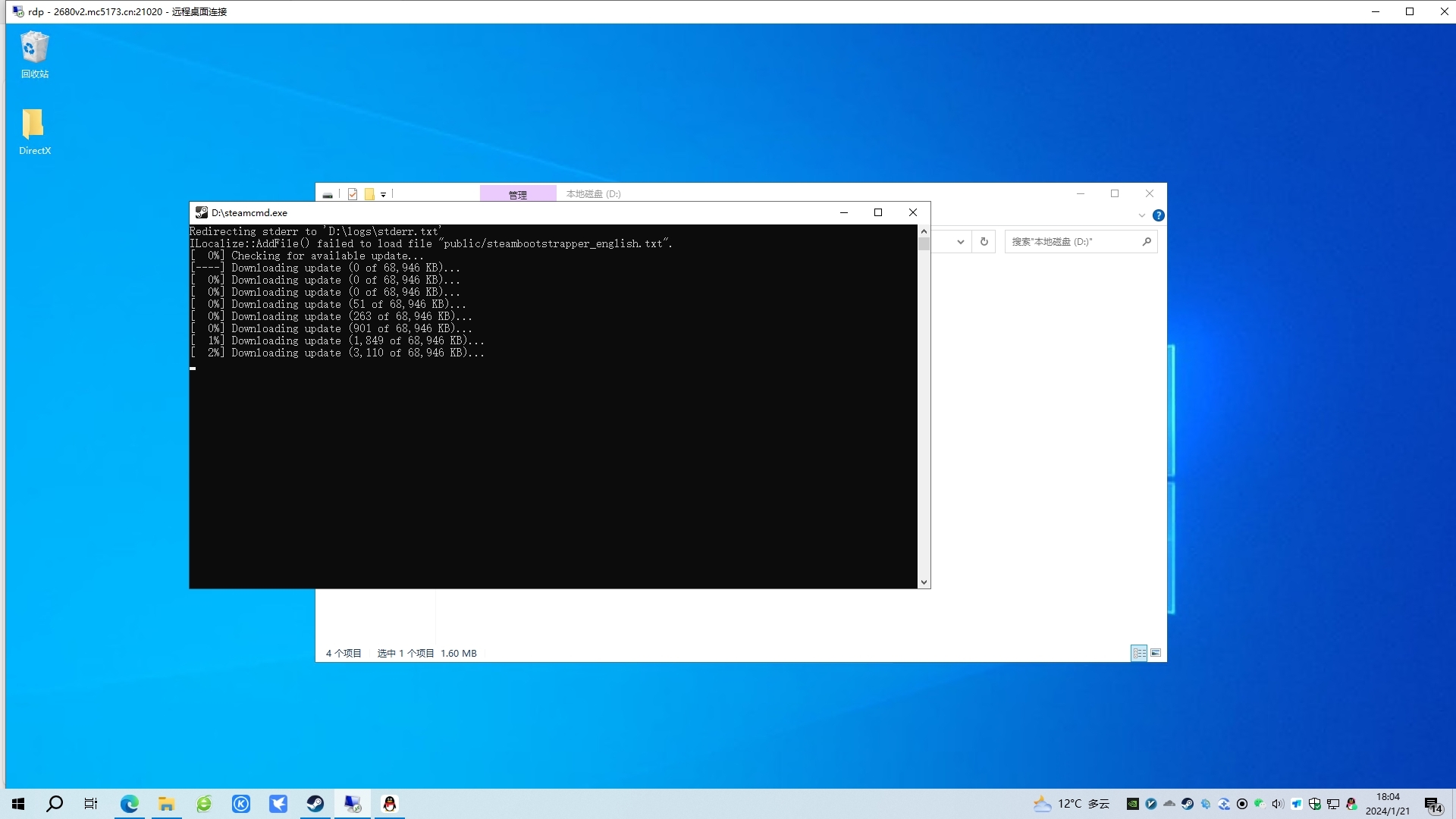The image size is (1456, 819).
Task: Open File Explorer from the taskbar
Action: click(x=166, y=804)
